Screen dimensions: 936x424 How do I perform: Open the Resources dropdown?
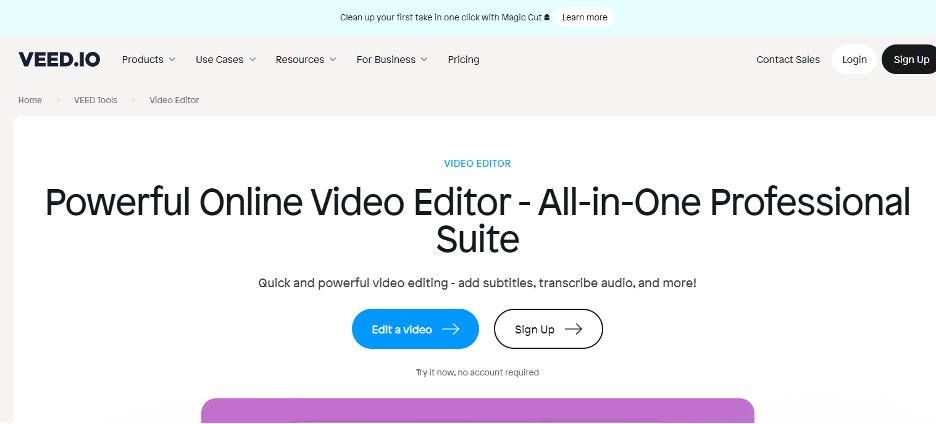coord(306,60)
